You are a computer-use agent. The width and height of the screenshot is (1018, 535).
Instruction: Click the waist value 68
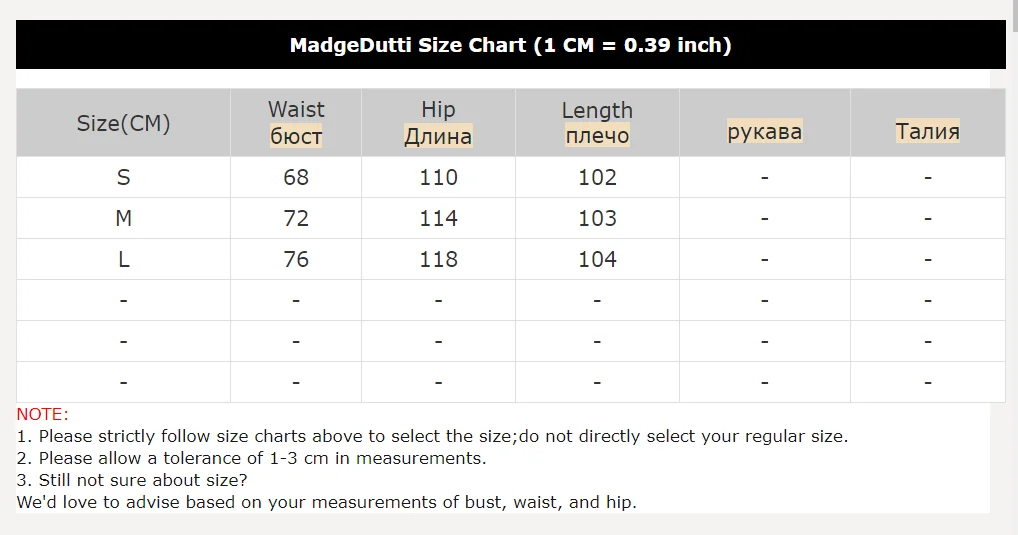coord(296,177)
